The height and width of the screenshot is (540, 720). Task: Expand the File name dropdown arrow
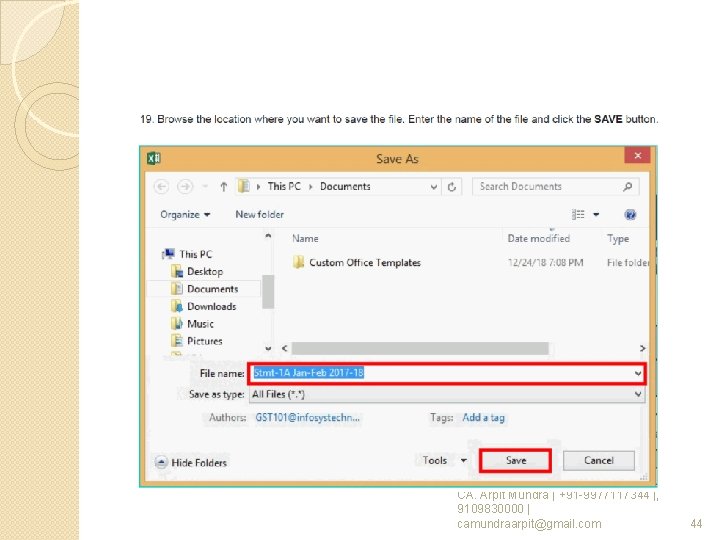click(638, 373)
